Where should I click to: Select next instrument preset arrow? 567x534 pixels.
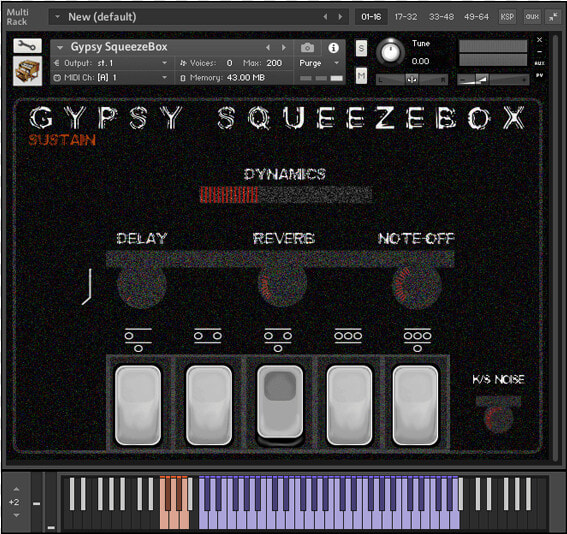284,48
